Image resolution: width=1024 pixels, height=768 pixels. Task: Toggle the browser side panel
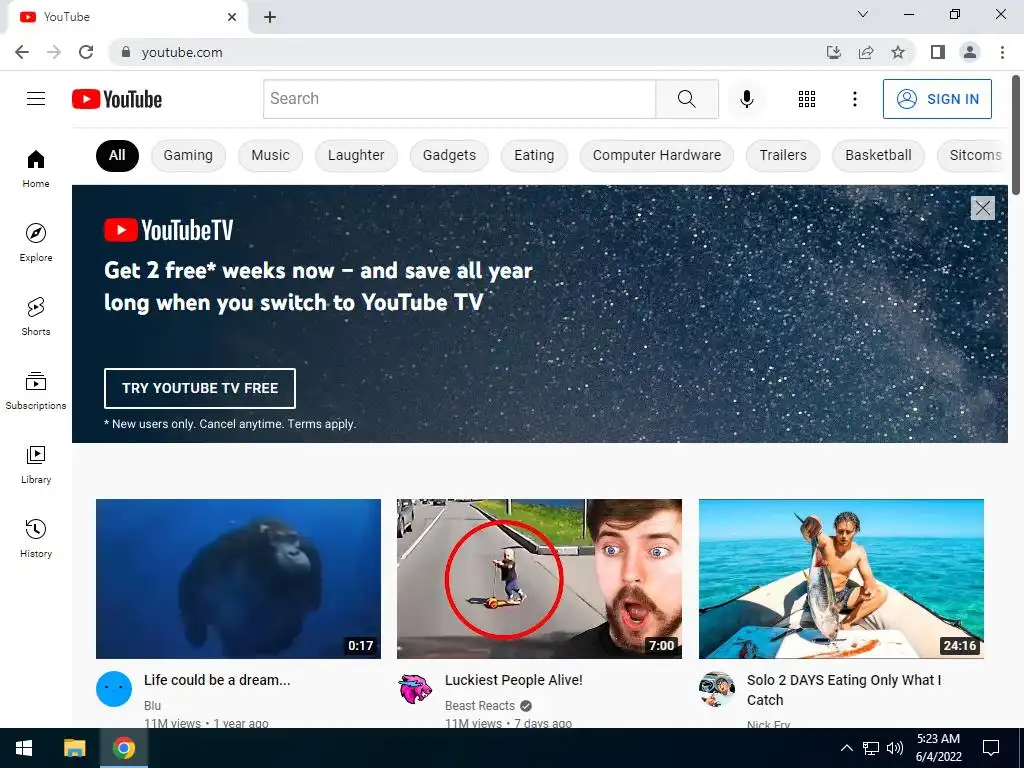(x=938, y=52)
